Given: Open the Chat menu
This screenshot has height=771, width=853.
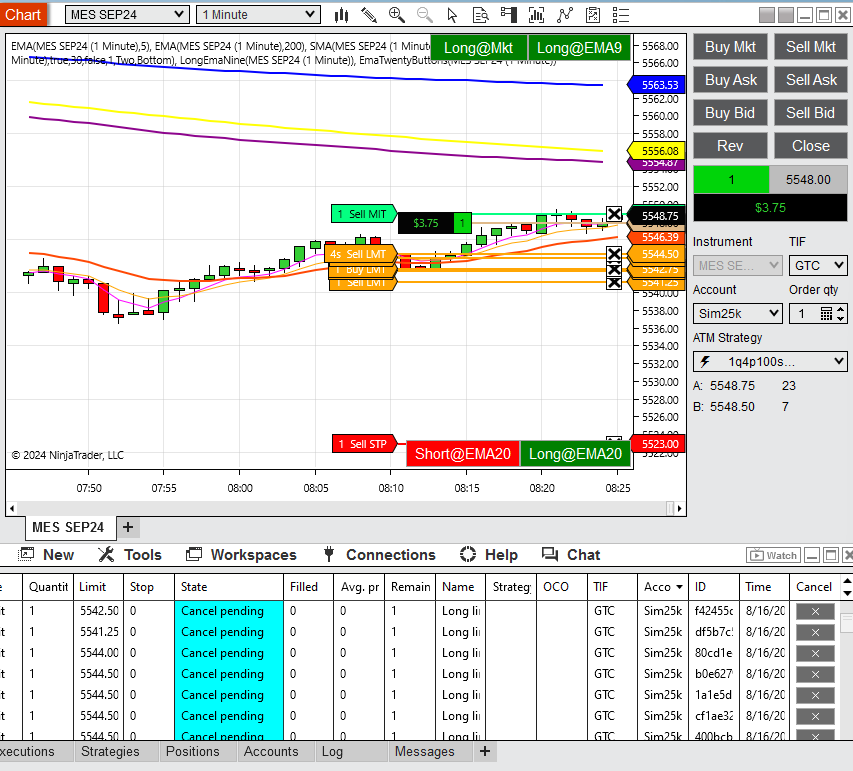Looking at the screenshot, I should point(571,554).
